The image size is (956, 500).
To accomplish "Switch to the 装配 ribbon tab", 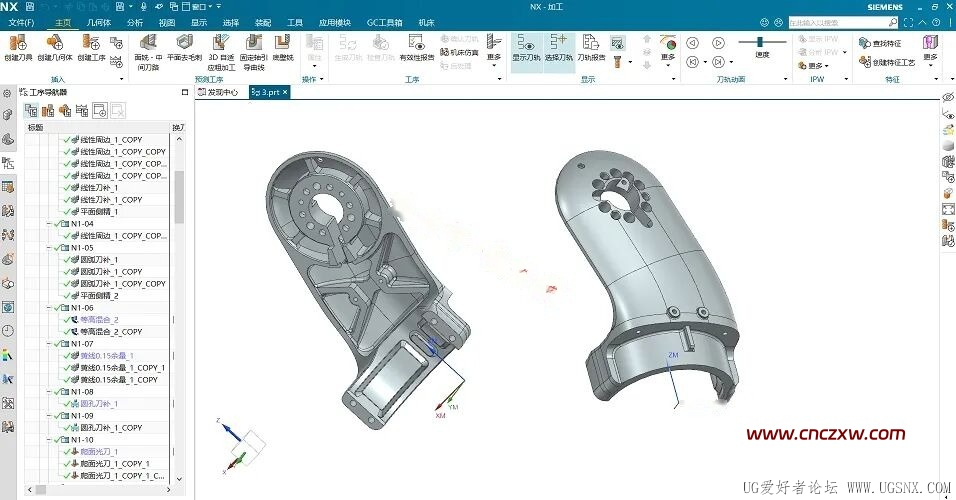I will tap(263, 23).
